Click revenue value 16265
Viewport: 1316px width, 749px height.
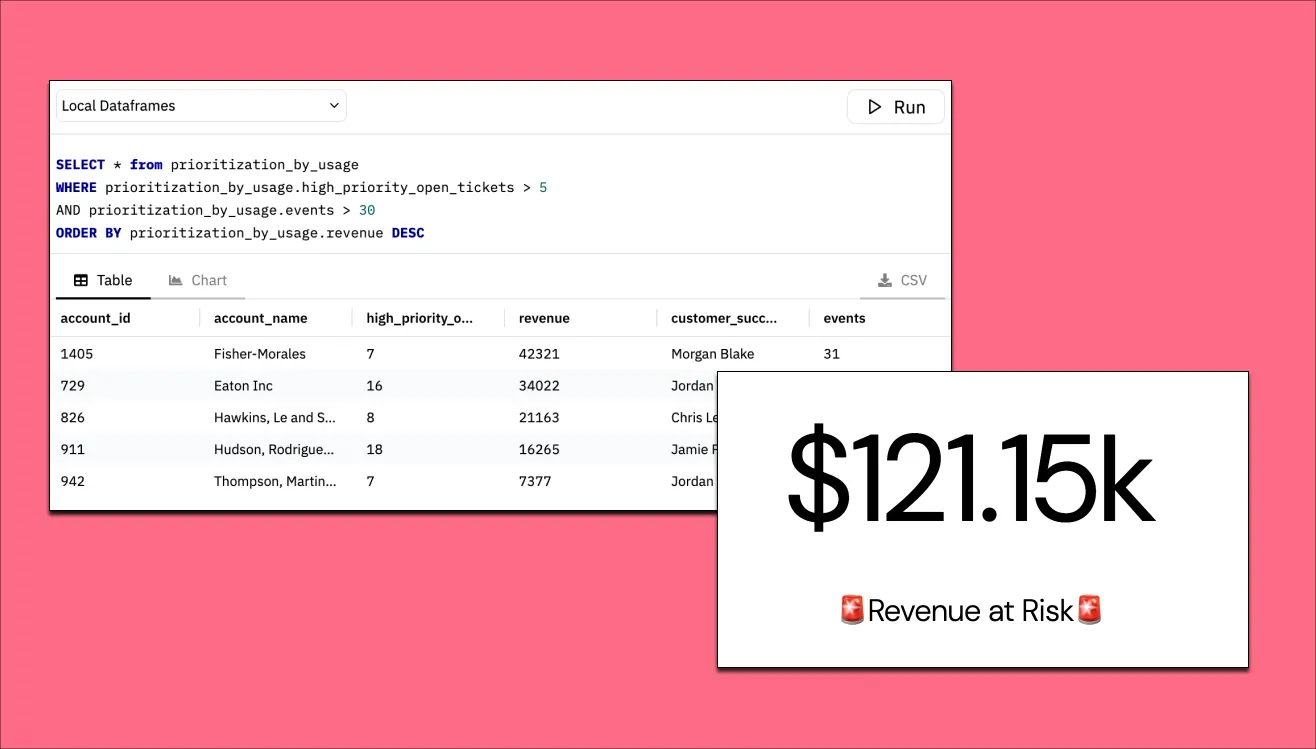click(539, 450)
